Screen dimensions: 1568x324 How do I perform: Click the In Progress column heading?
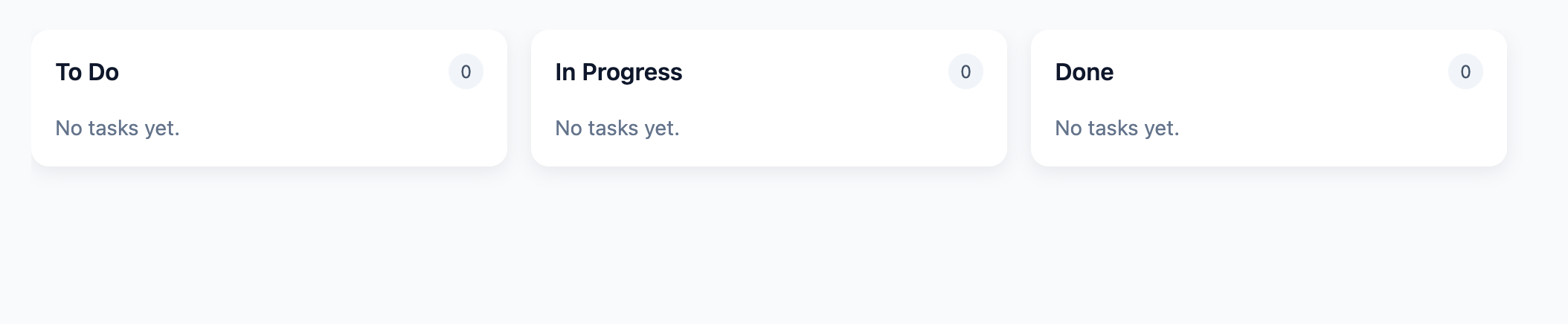point(618,72)
